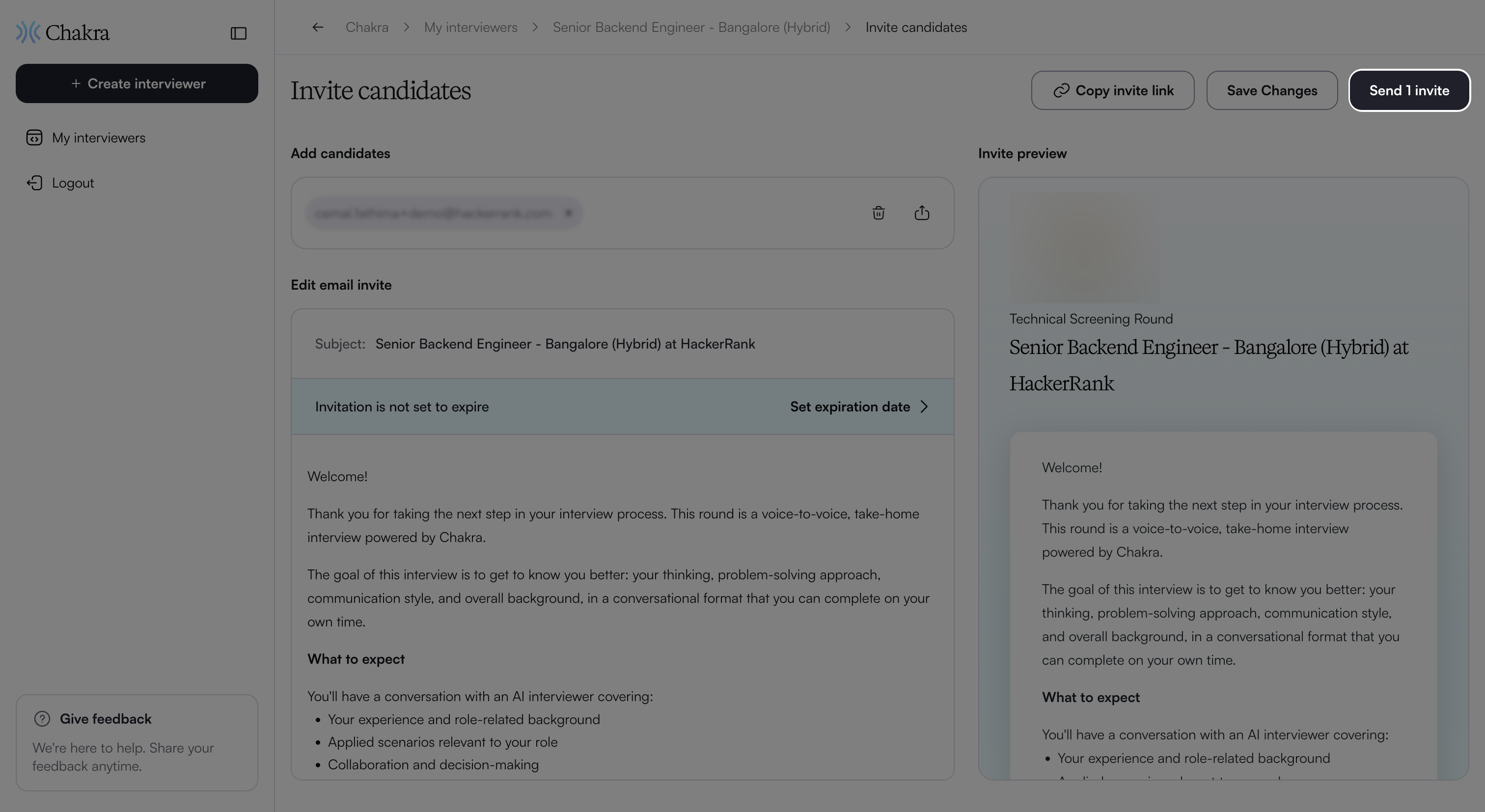
Task: Click the My interviewers sidebar icon
Action: click(34, 138)
